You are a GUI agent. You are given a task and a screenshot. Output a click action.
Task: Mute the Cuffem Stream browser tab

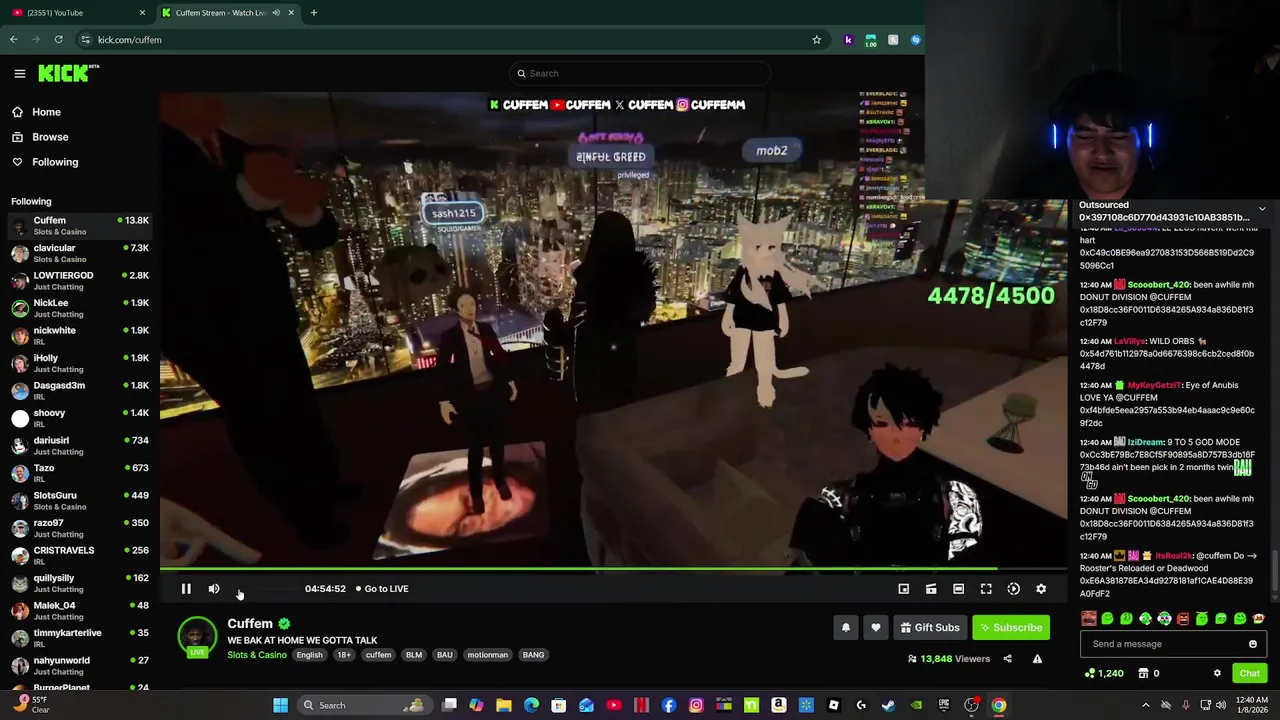pyautogui.click(x=276, y=13)
